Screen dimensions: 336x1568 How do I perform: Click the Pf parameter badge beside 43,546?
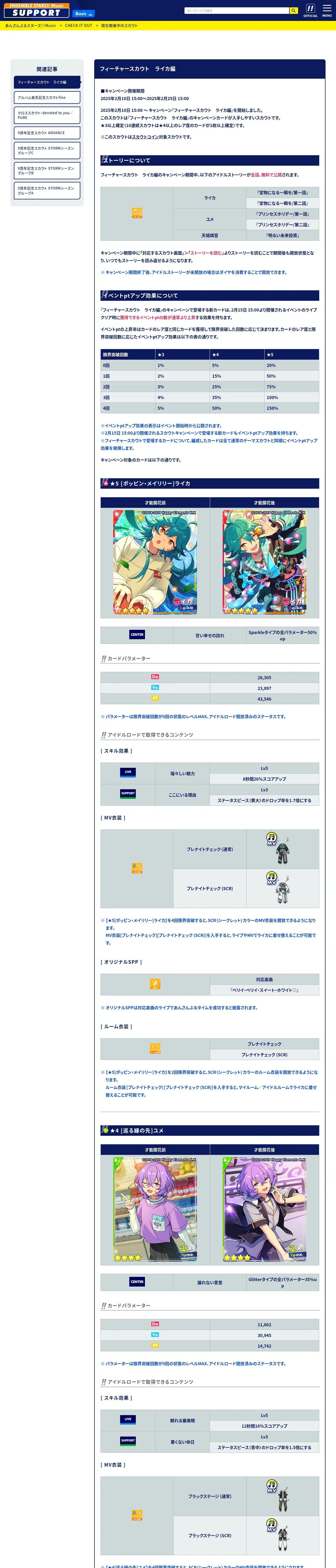tap(155, 698)
